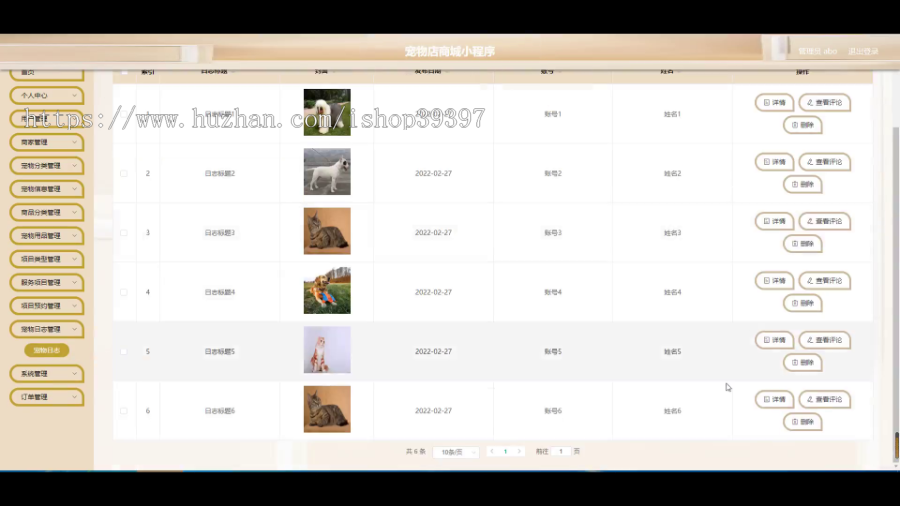Expand the 宠物信息管理 sidebar menu
This screenshot has height=506, width=900.
[46, 189]
